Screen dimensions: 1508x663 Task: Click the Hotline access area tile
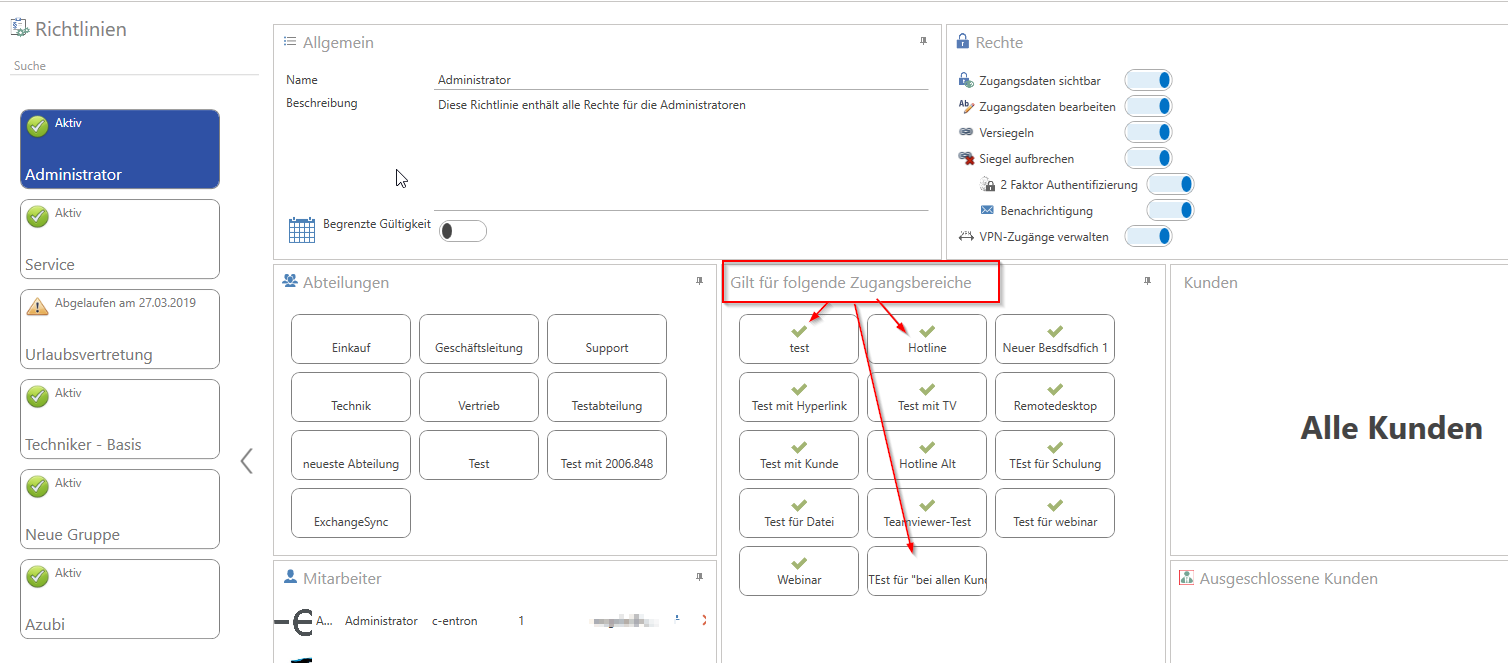click(x=926, y=340)
